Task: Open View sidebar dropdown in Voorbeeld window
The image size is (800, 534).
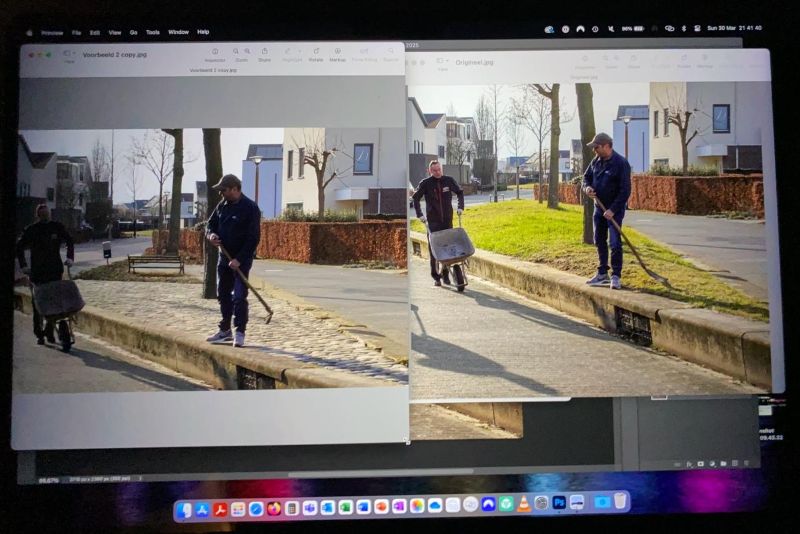Action: [x=69, y=54]
